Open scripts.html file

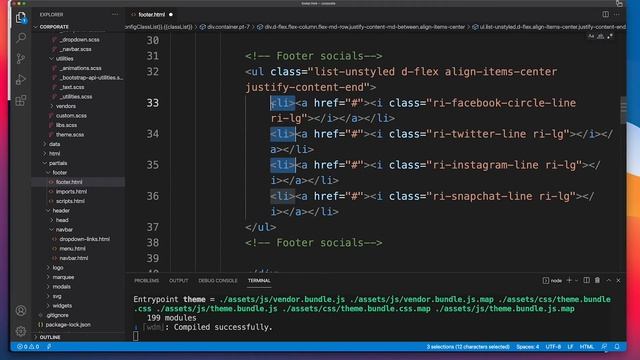70,201
